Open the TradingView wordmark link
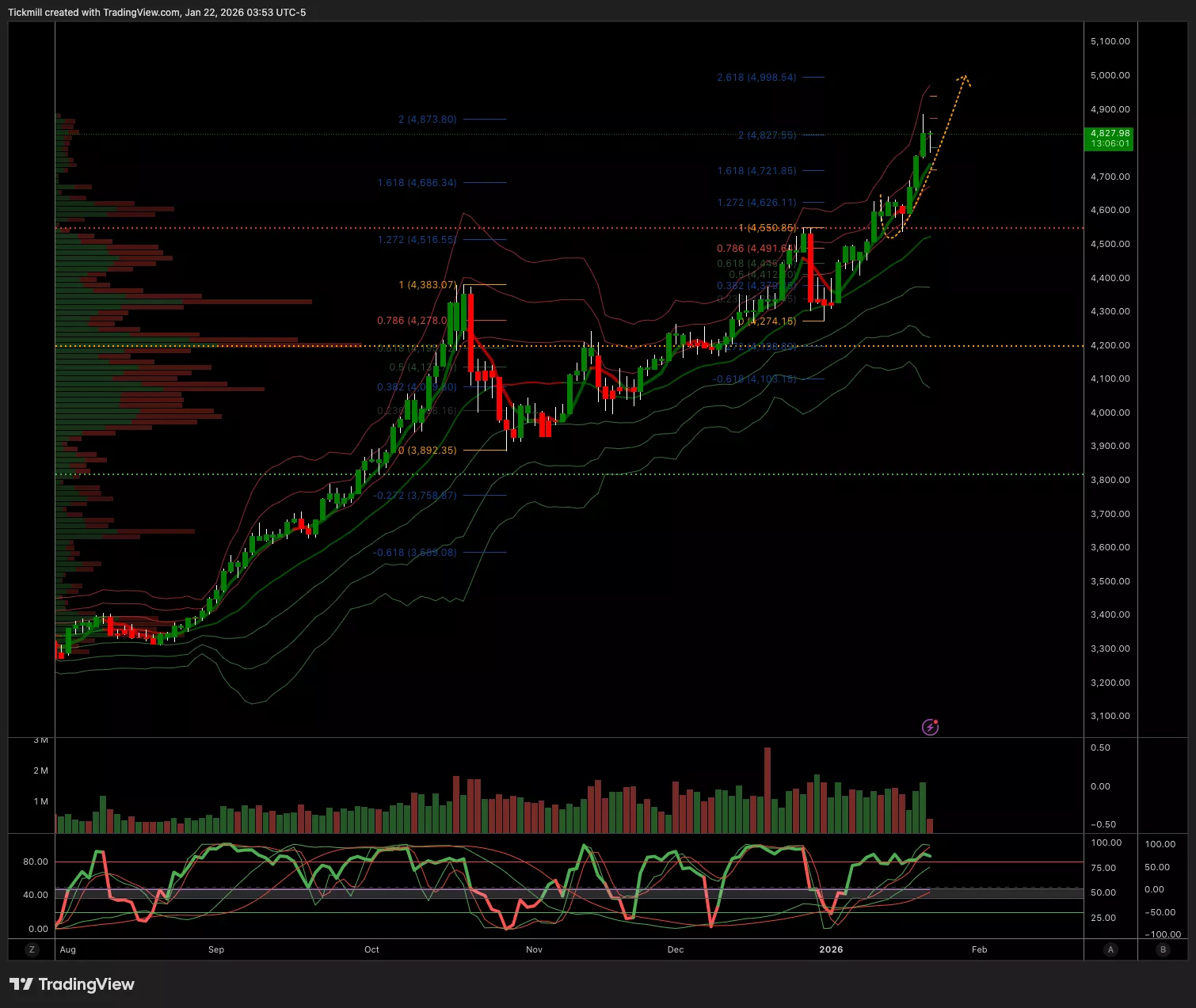 point(86,984)
